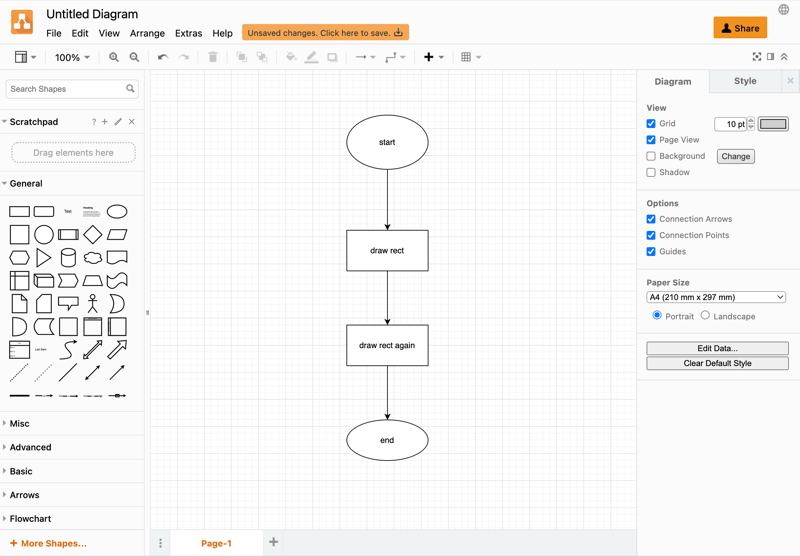The height and width of the screenshot is (556, 800).
Task: Click the Delete trash icon
Action: (x=213, y=57)
